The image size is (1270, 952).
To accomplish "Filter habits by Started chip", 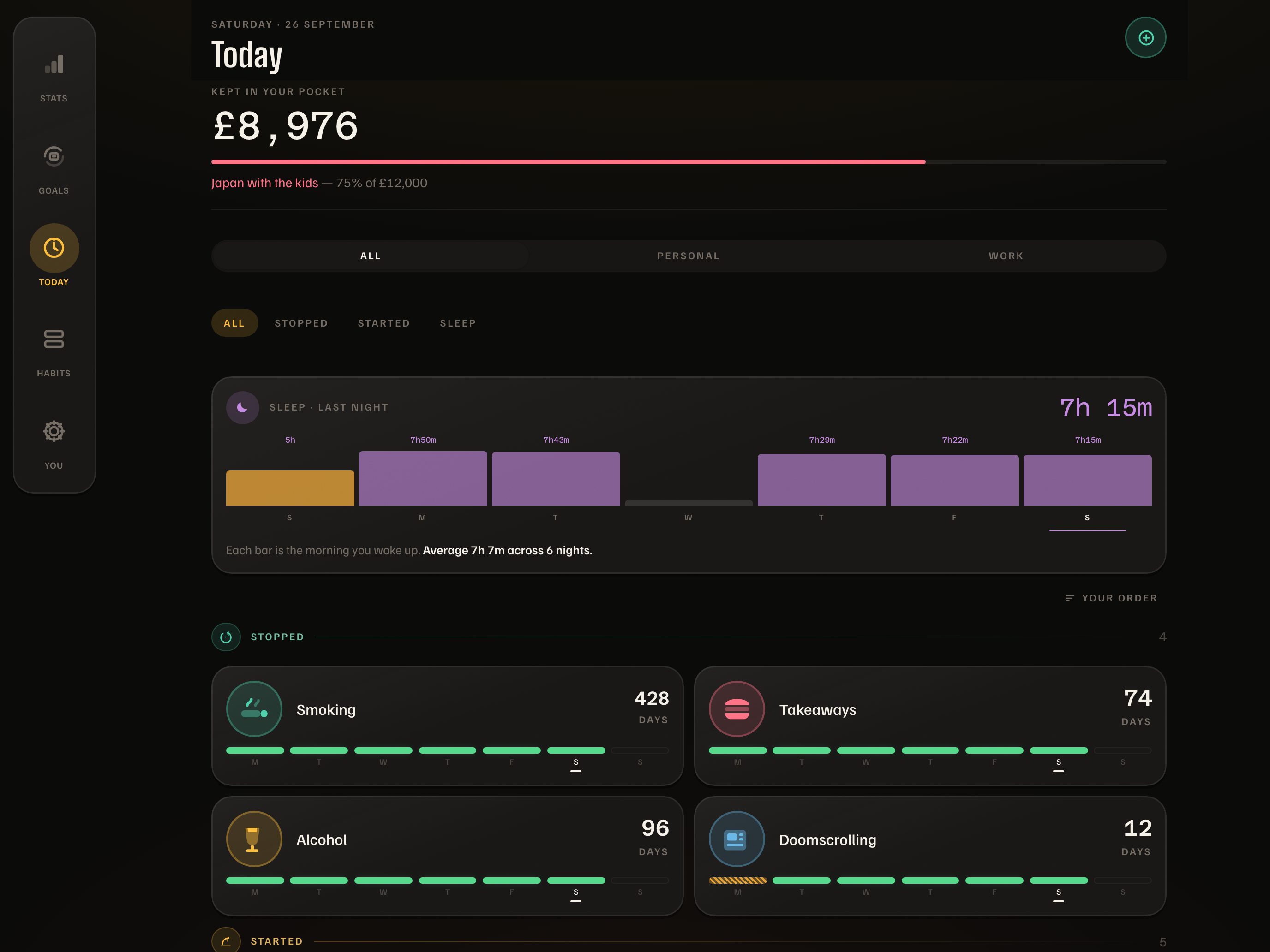I will [x=384, y=323].
